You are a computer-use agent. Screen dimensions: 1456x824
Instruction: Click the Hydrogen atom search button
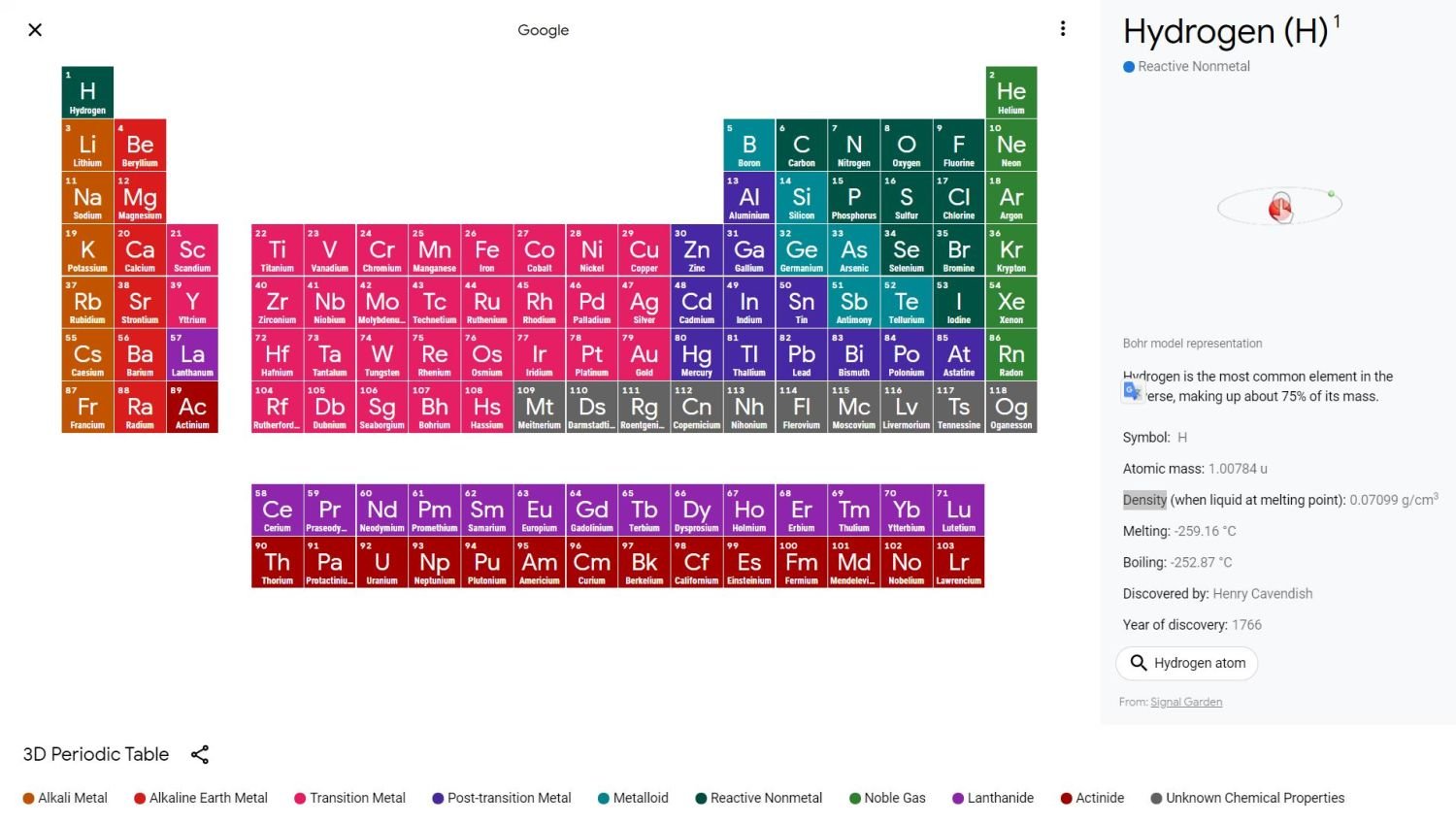tap(1187, 663)
